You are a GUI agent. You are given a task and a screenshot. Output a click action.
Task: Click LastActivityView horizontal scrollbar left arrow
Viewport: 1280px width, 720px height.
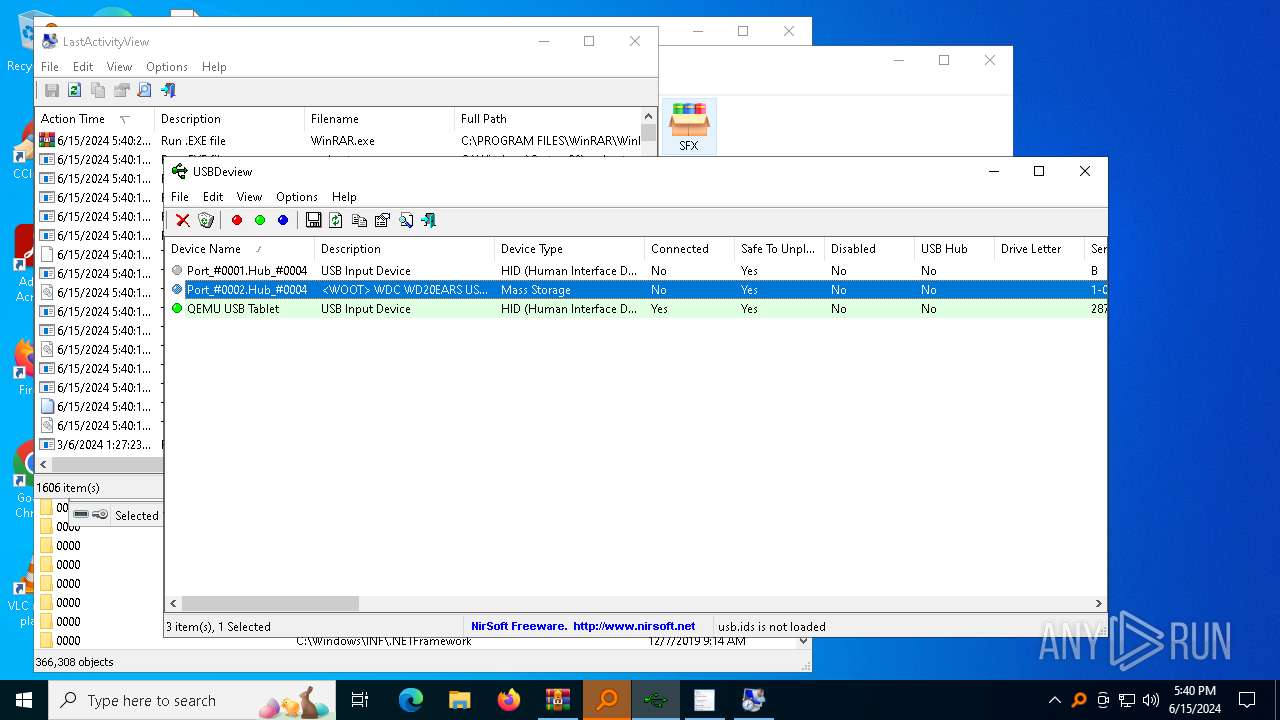(x=43, y=465)
